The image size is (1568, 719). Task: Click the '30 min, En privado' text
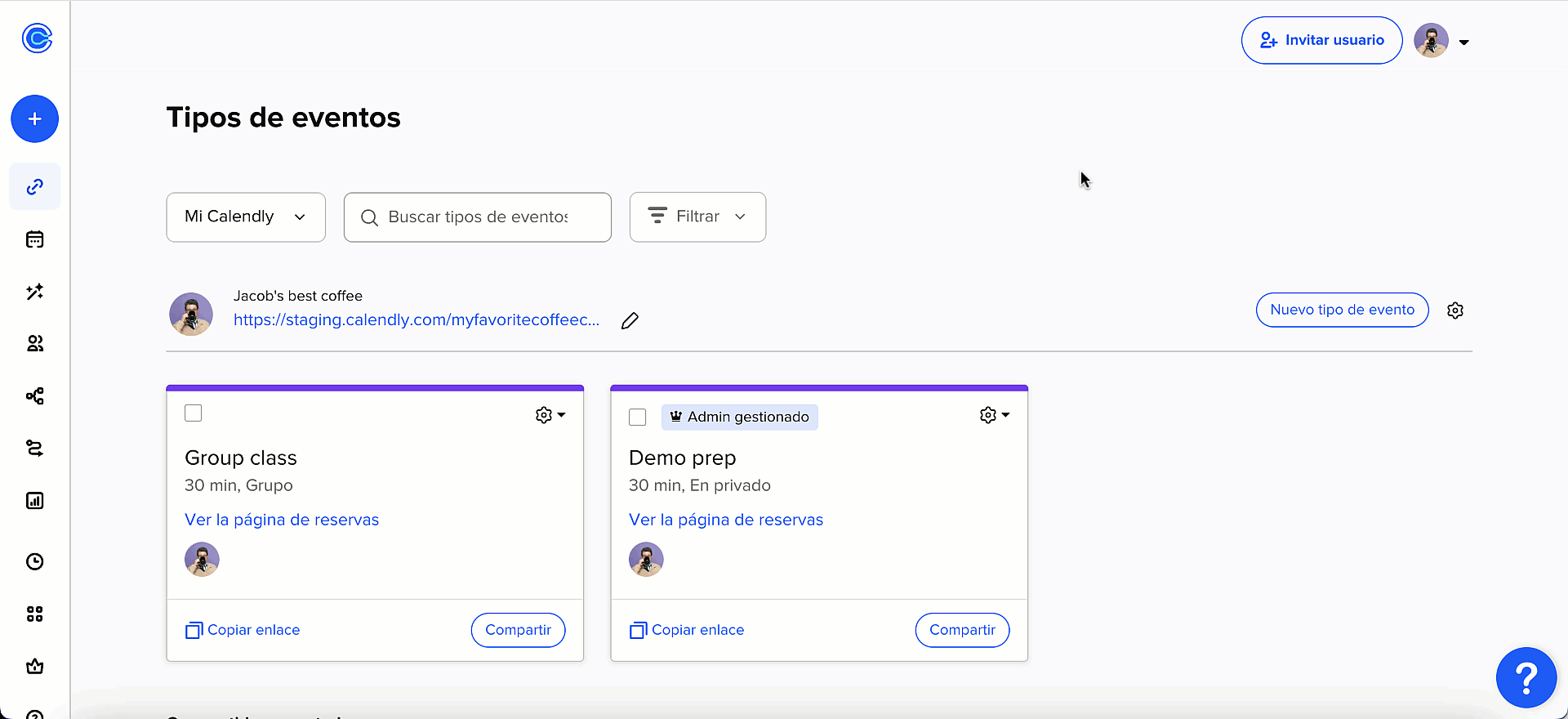(x=700, y=485)
